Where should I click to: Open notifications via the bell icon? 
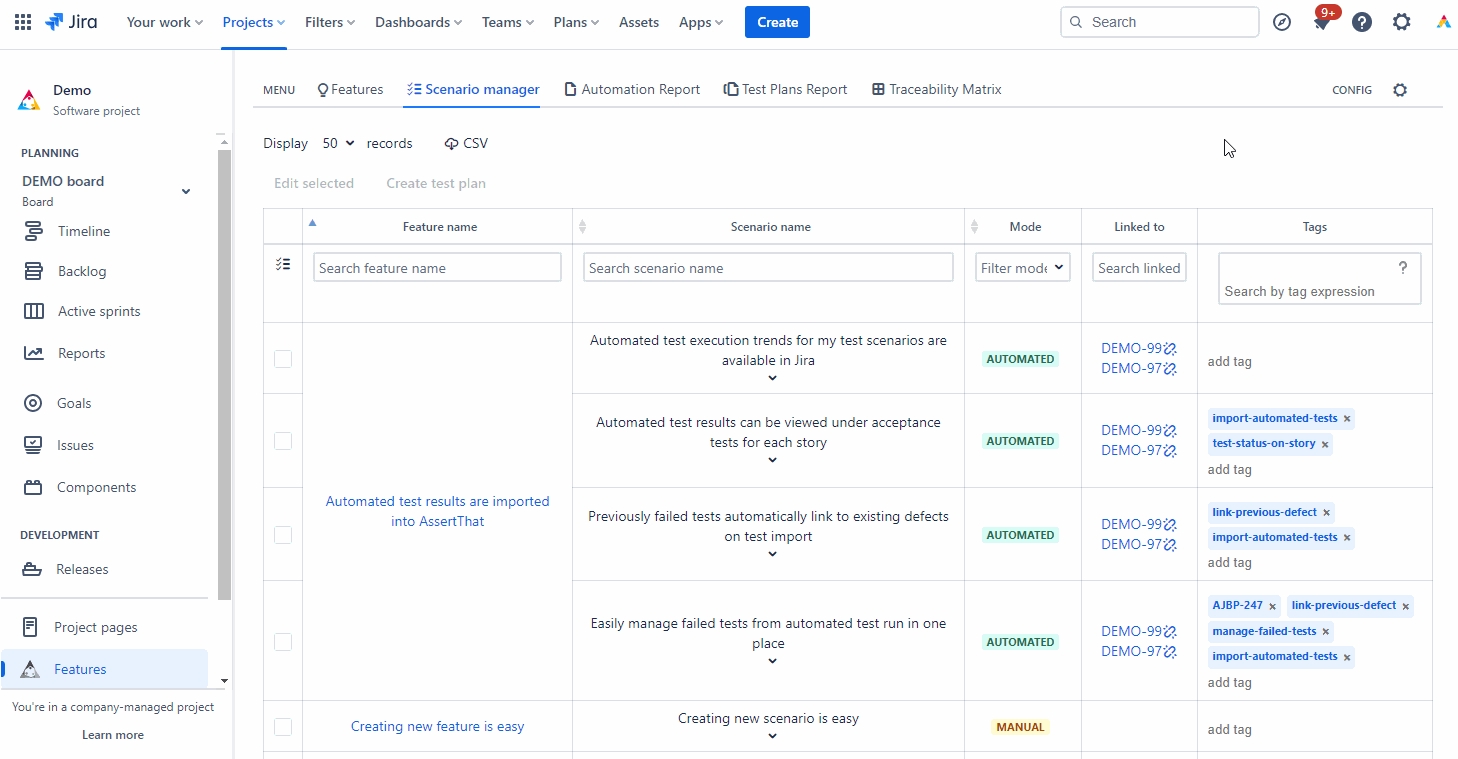(x=1322, y=21)
